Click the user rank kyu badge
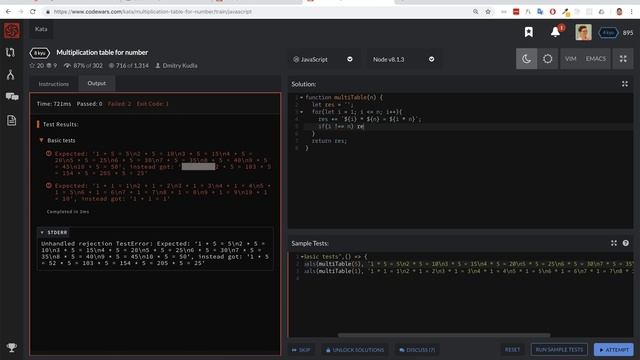 coord(608,33)
